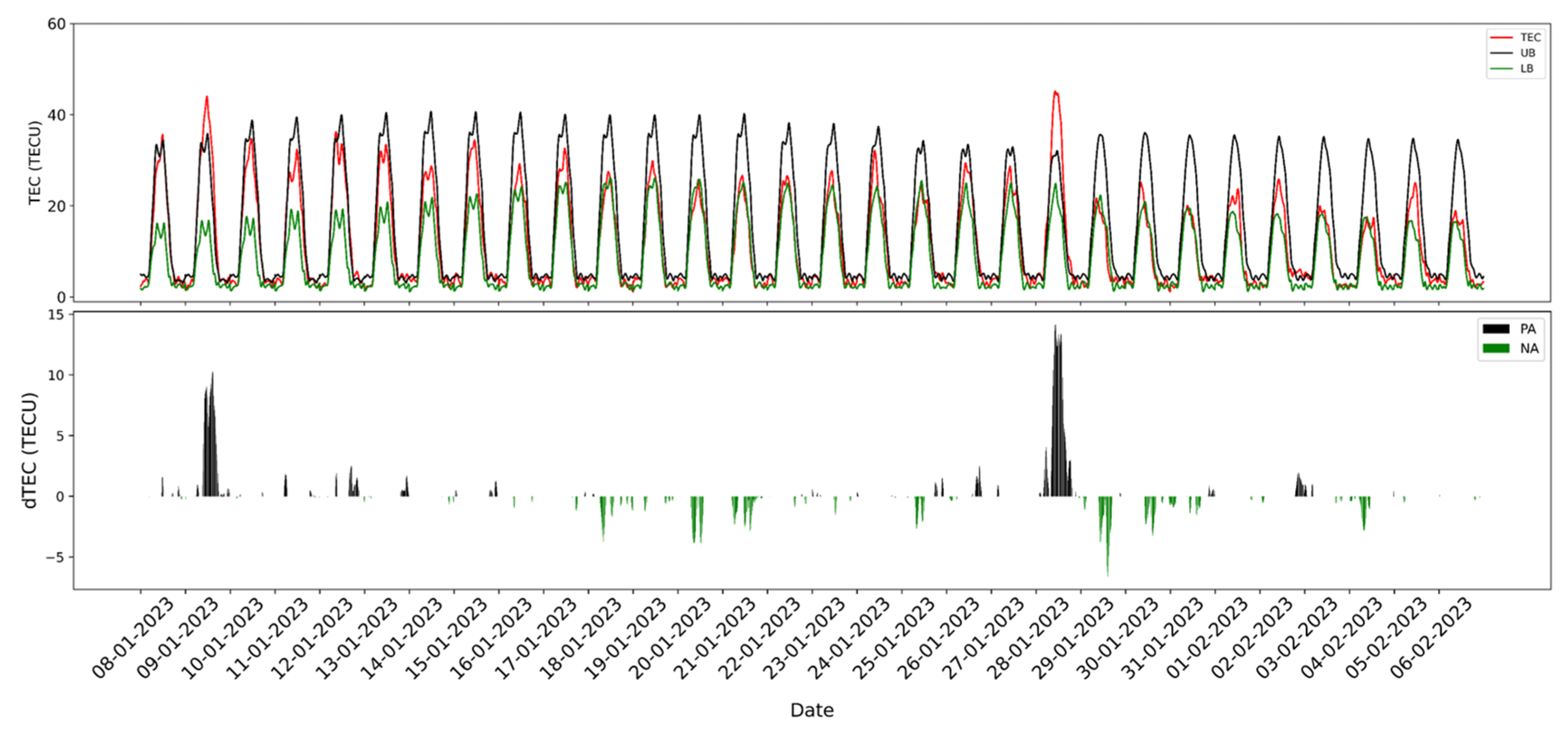Click the green NA legend swatch
This screenshot has width=1568, height=735.
pos(1496,349)
